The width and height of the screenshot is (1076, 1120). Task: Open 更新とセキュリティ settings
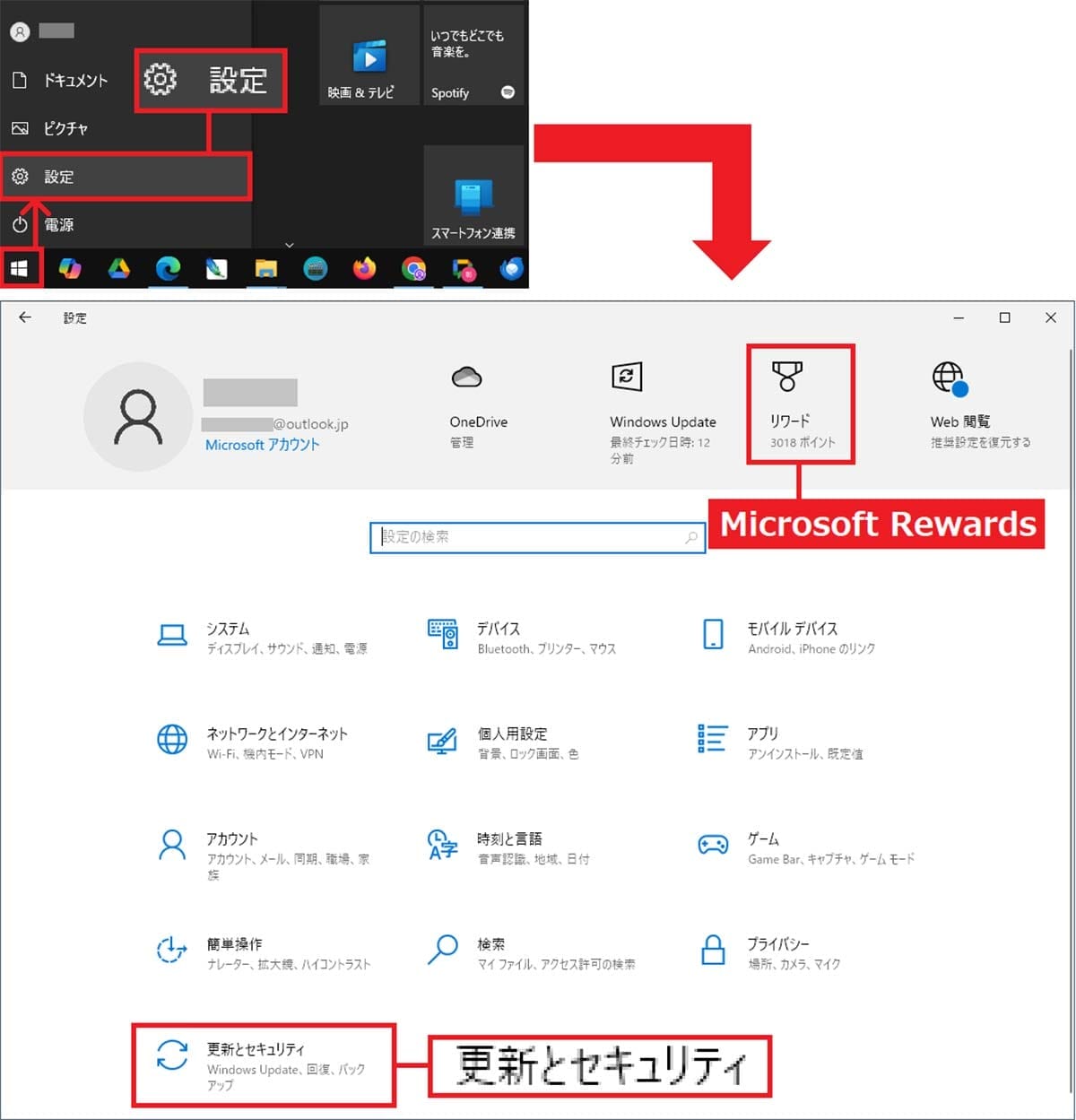click(263, 1065)
